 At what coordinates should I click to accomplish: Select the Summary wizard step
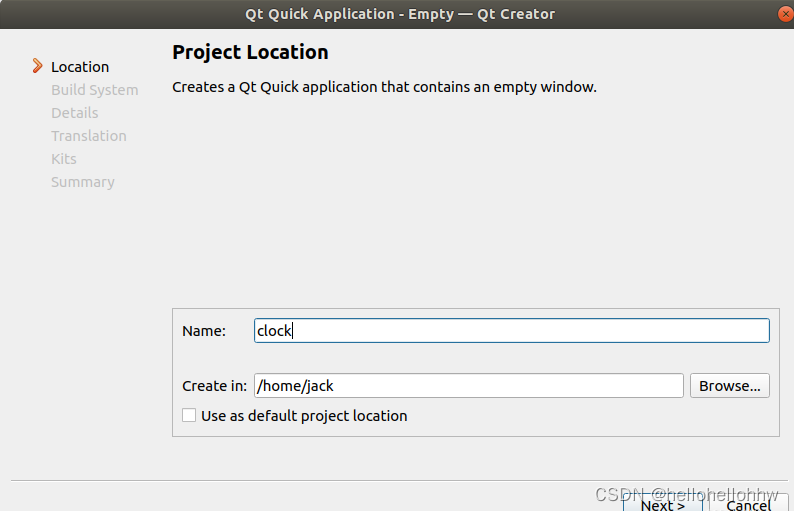pyautogui.click(x=83, y=182)
